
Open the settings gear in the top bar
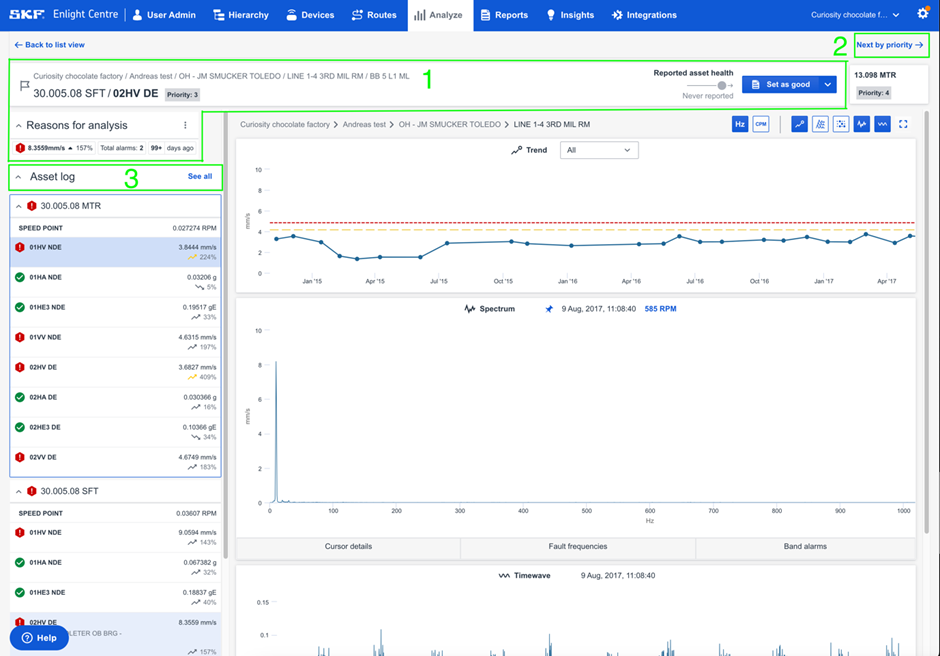tap(922, 15)
